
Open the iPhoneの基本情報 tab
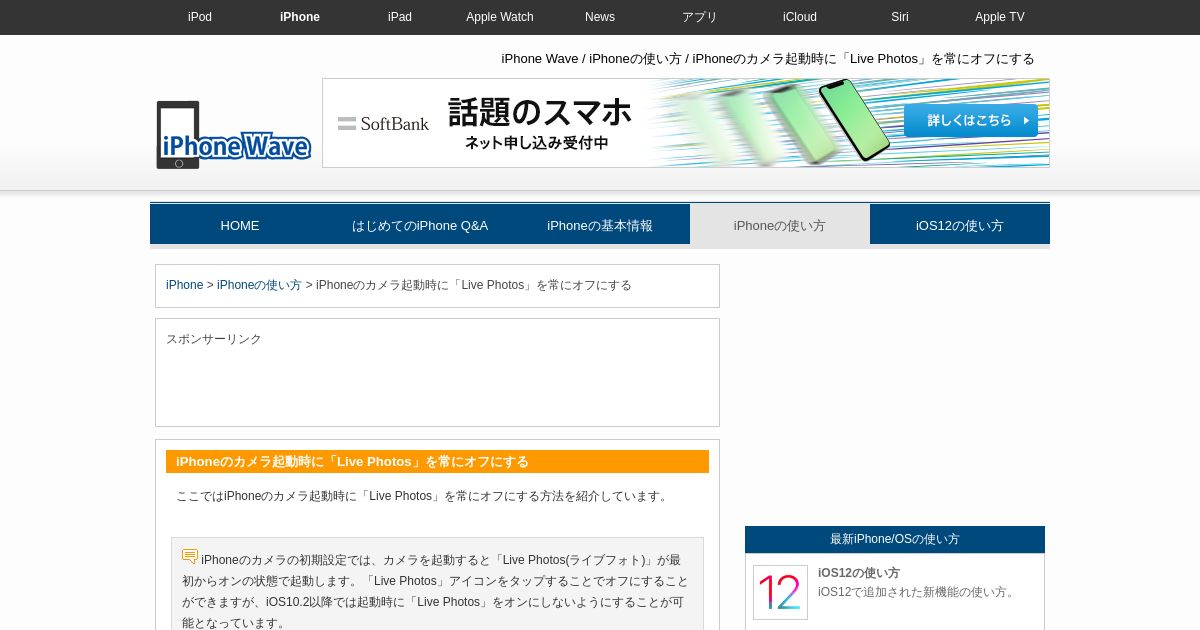point(600,225)
